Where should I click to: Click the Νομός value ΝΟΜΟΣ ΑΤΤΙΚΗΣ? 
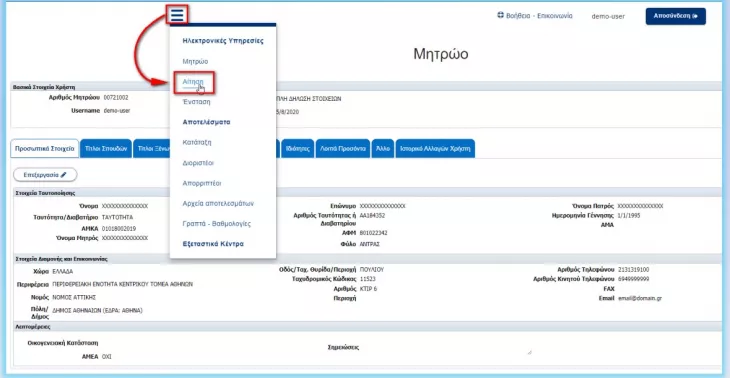(x=74, y=297)
